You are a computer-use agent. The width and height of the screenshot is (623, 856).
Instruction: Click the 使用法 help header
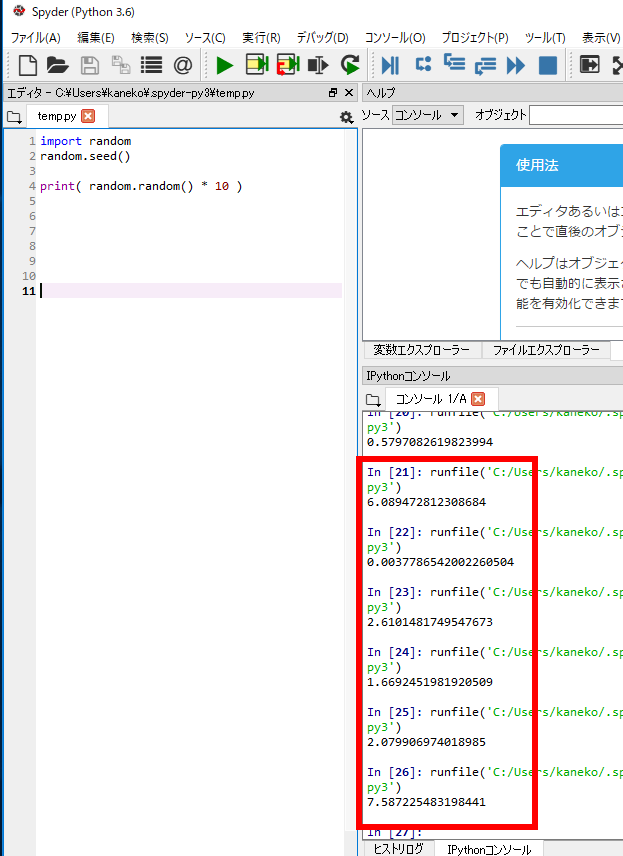(537, 165)
